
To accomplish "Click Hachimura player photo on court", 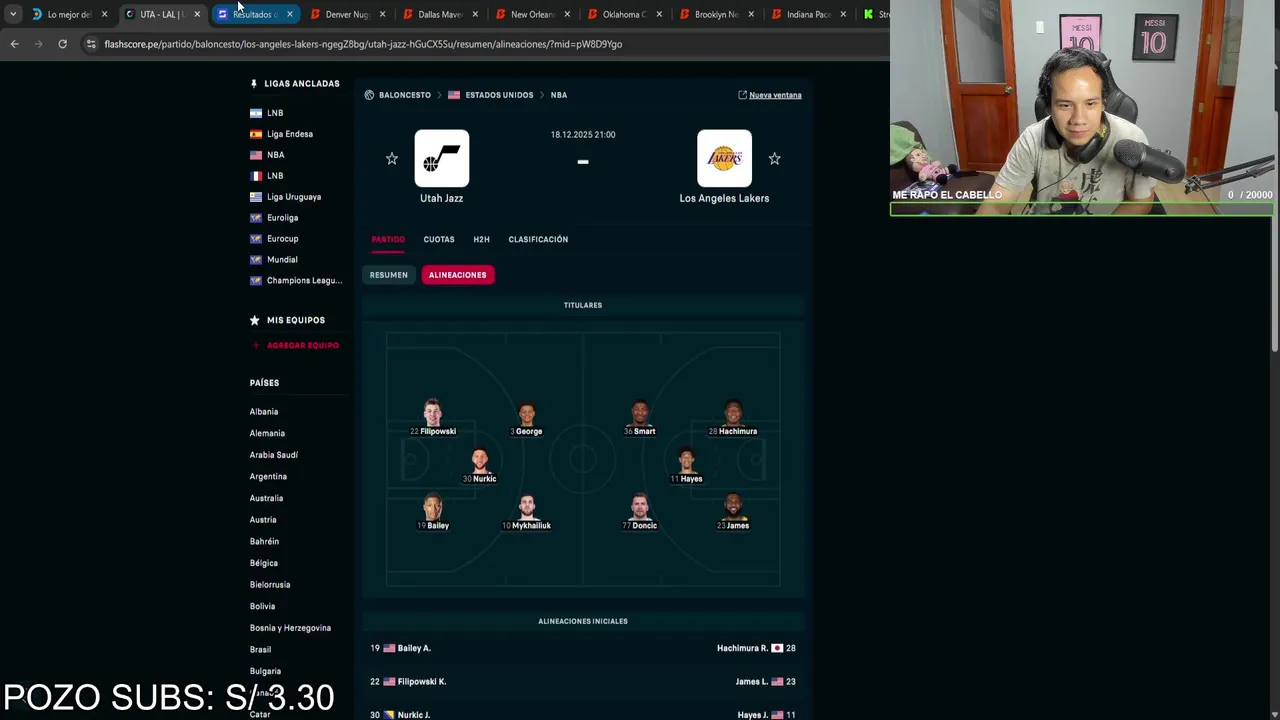I will [733, 412].
